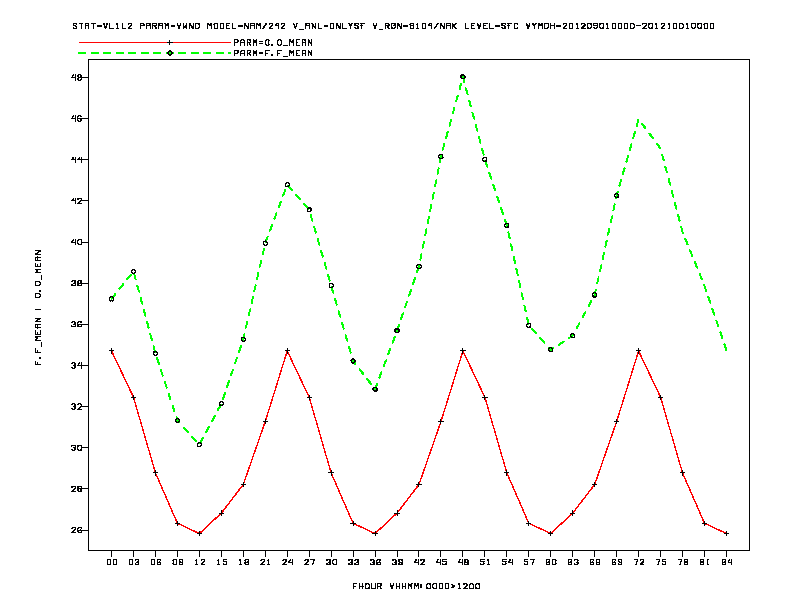
Task: Click the 46 label on the vertical axis
Action: pos(76,119)
